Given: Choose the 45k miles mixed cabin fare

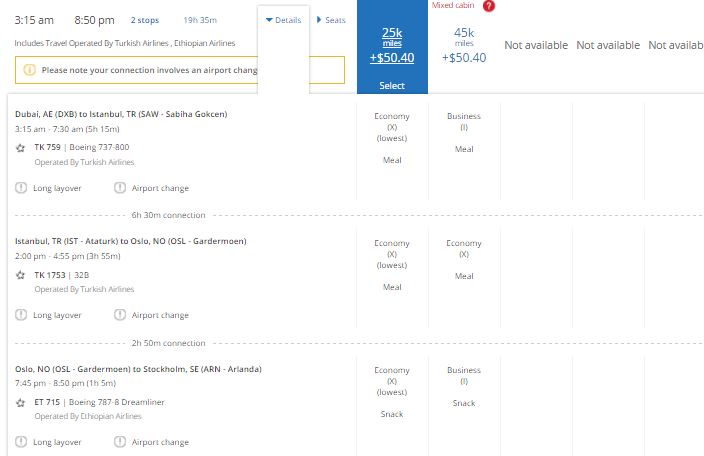Looking at the screenshot, I should pyautogui.click(x=464, y=45).
